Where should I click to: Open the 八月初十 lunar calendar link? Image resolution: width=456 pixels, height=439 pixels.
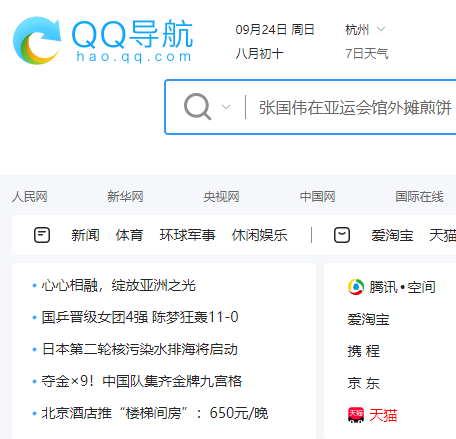pos(259,53)
